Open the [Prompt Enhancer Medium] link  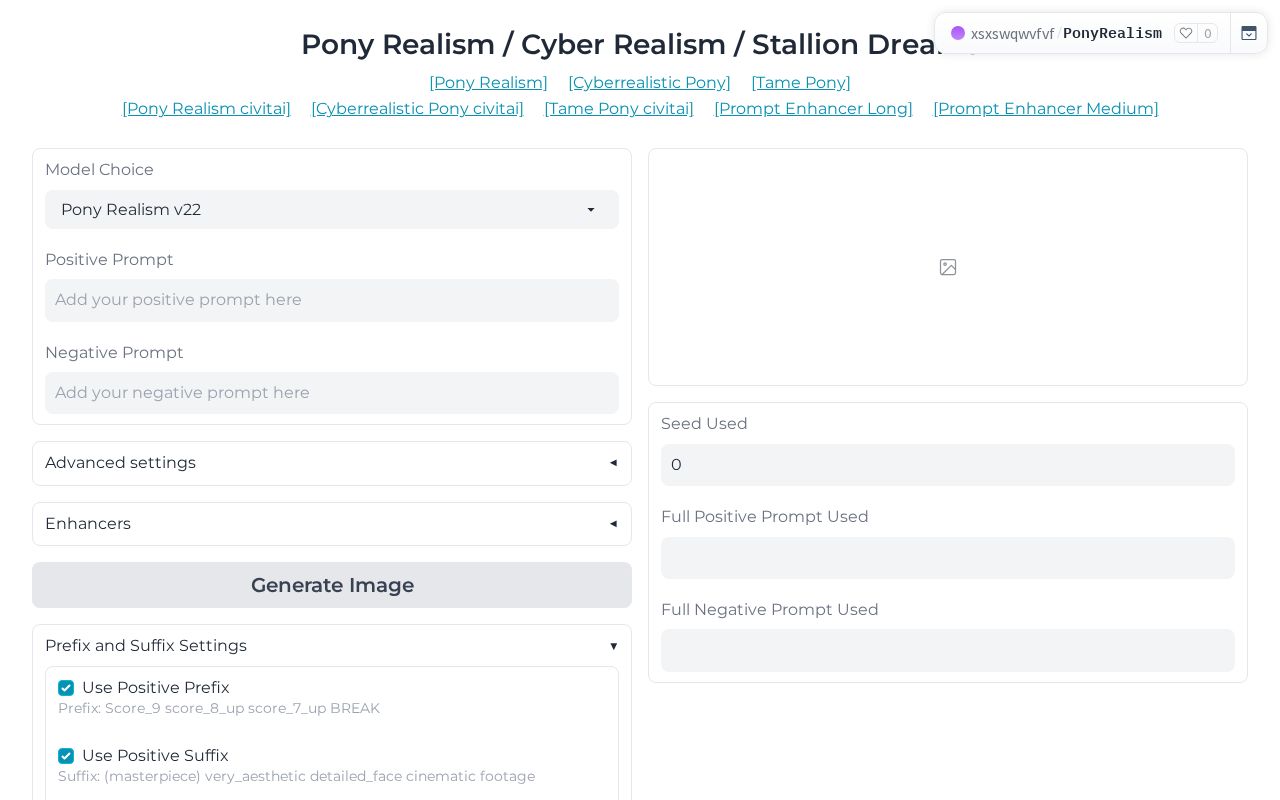coord(1046,109)
